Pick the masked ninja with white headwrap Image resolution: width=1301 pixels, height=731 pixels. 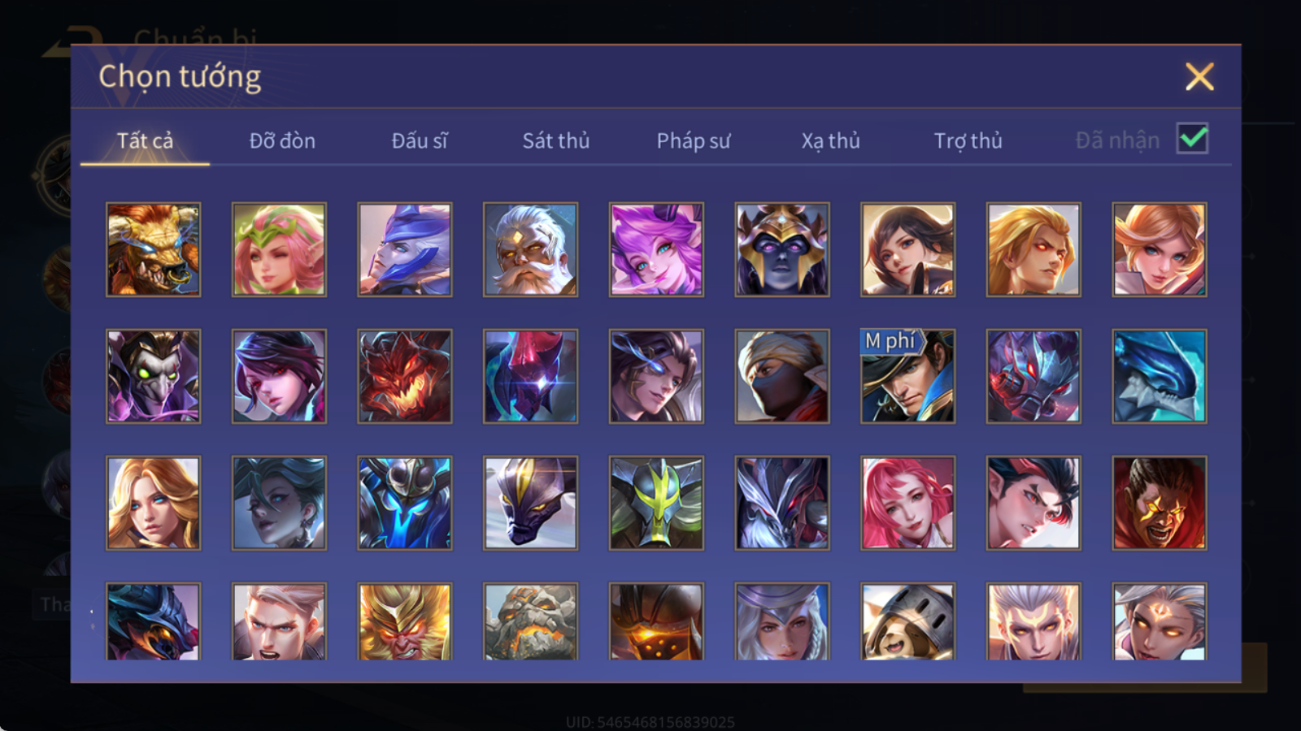pyautogui.click(x=782, y=376)
